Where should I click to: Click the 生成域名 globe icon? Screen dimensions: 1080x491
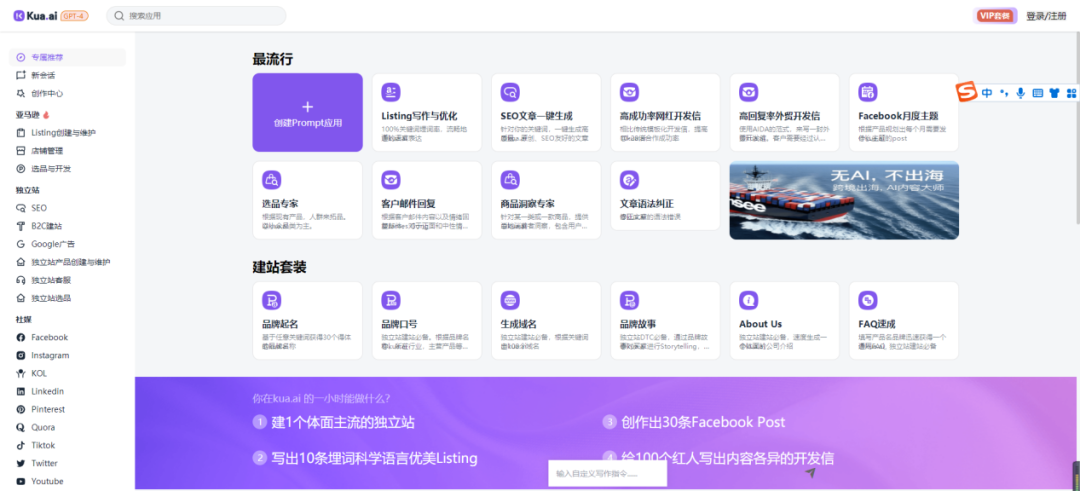[510, 300]
